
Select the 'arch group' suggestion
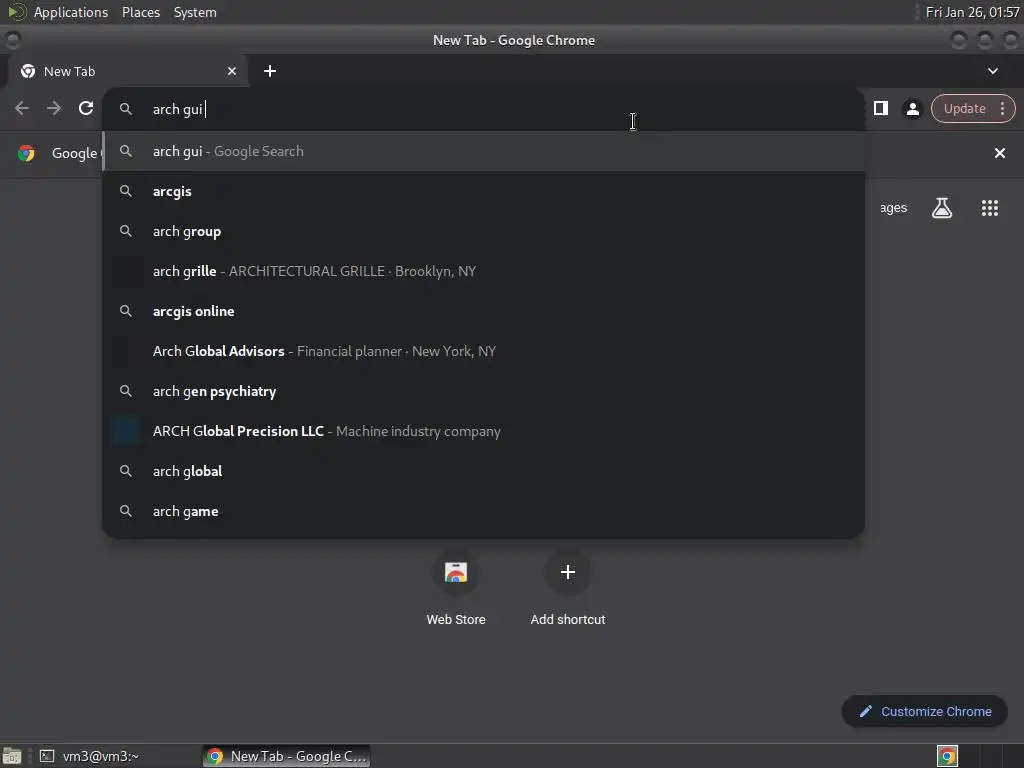484,231
